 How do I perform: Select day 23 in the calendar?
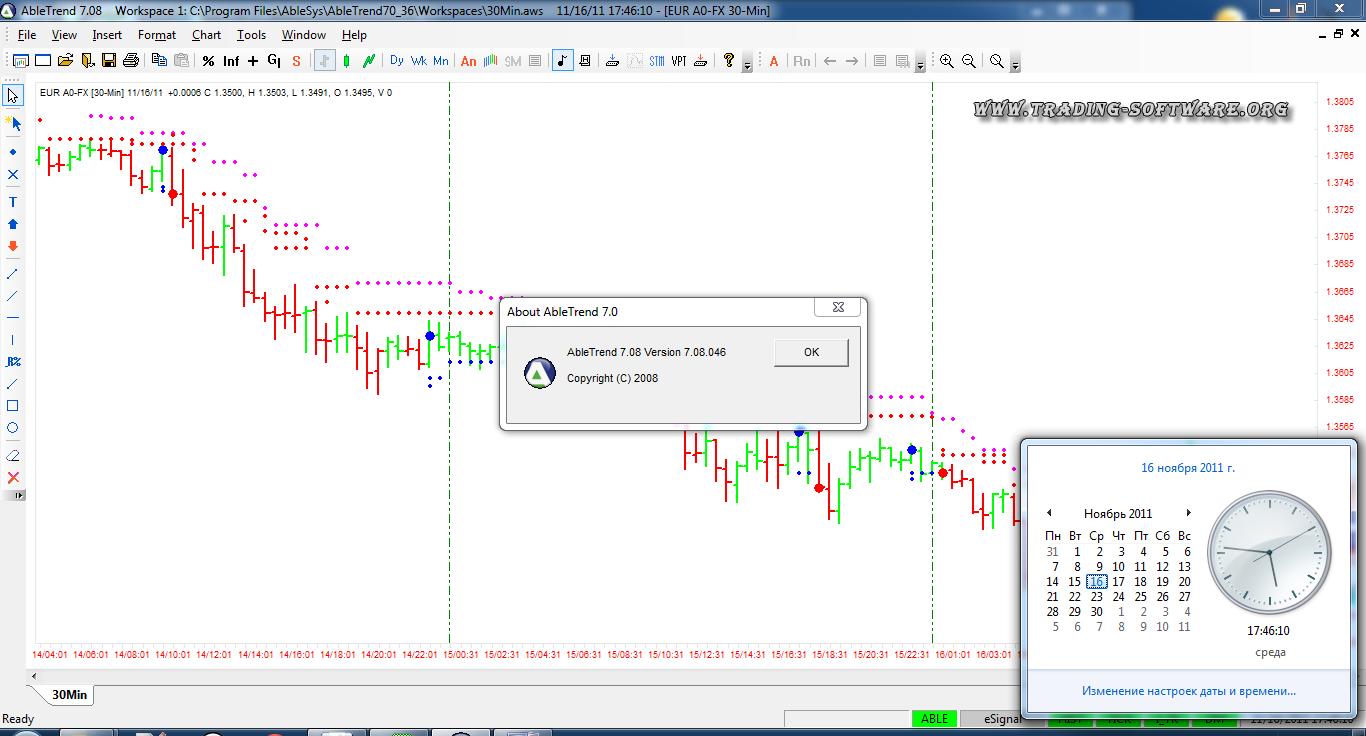tap(1096, 597)
